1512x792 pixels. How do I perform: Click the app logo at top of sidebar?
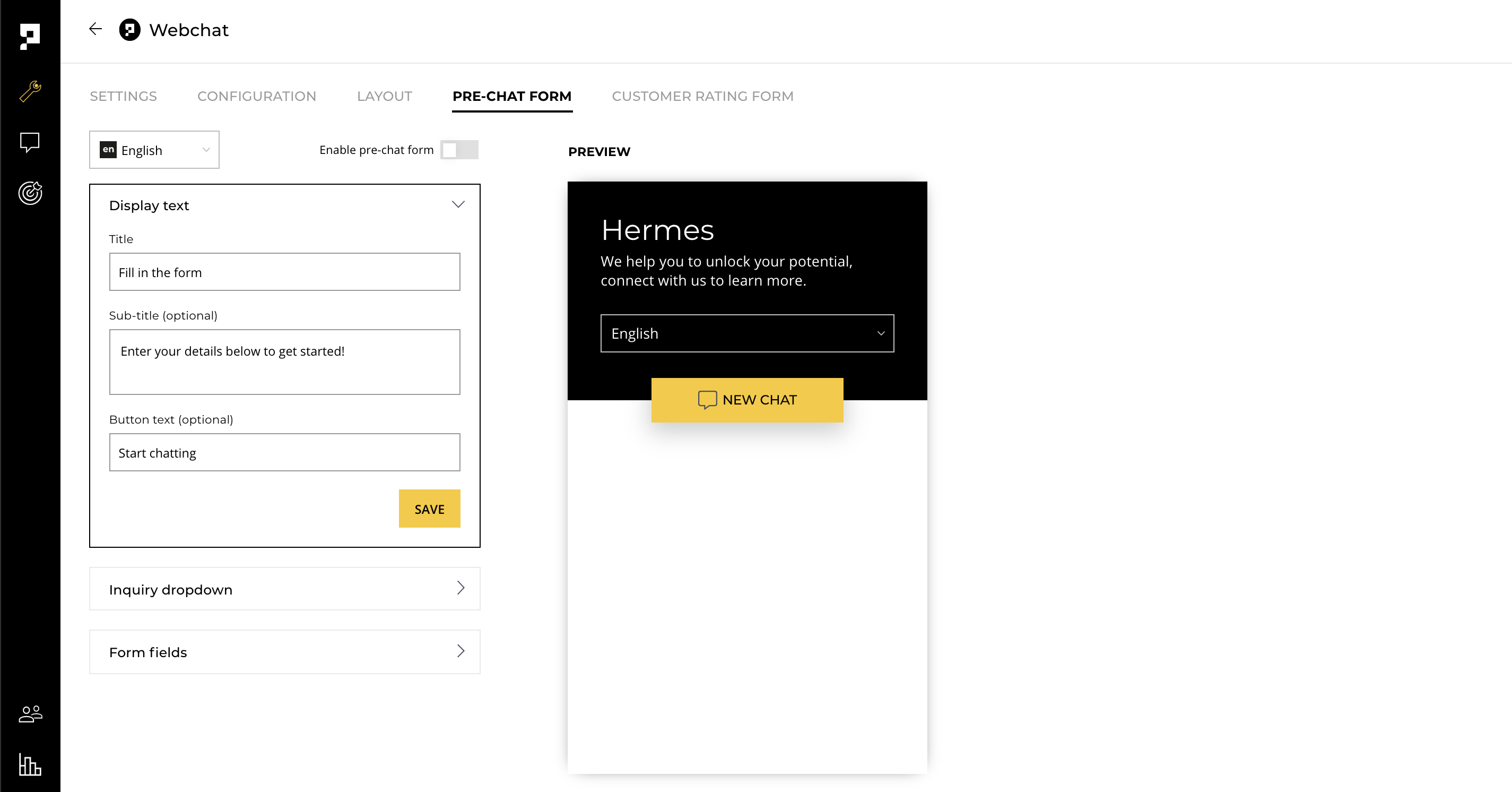(x=30, y=37)
